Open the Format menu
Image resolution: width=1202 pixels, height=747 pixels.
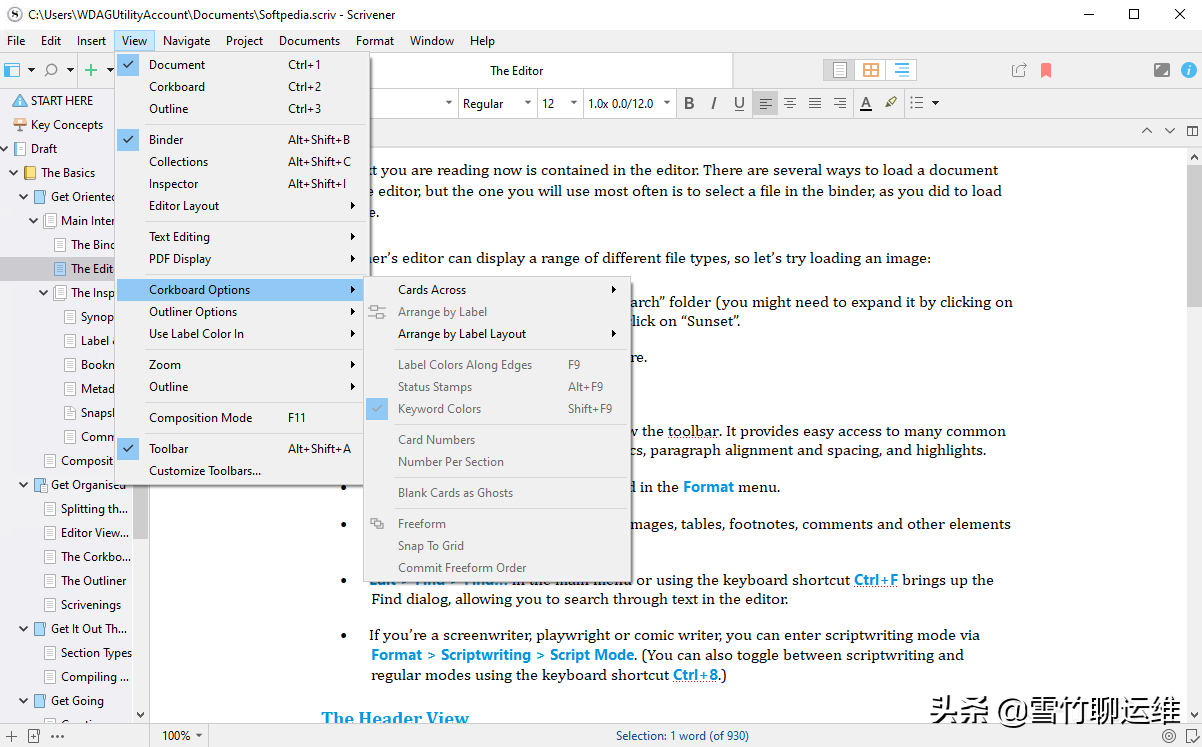(x=375, y=41)
